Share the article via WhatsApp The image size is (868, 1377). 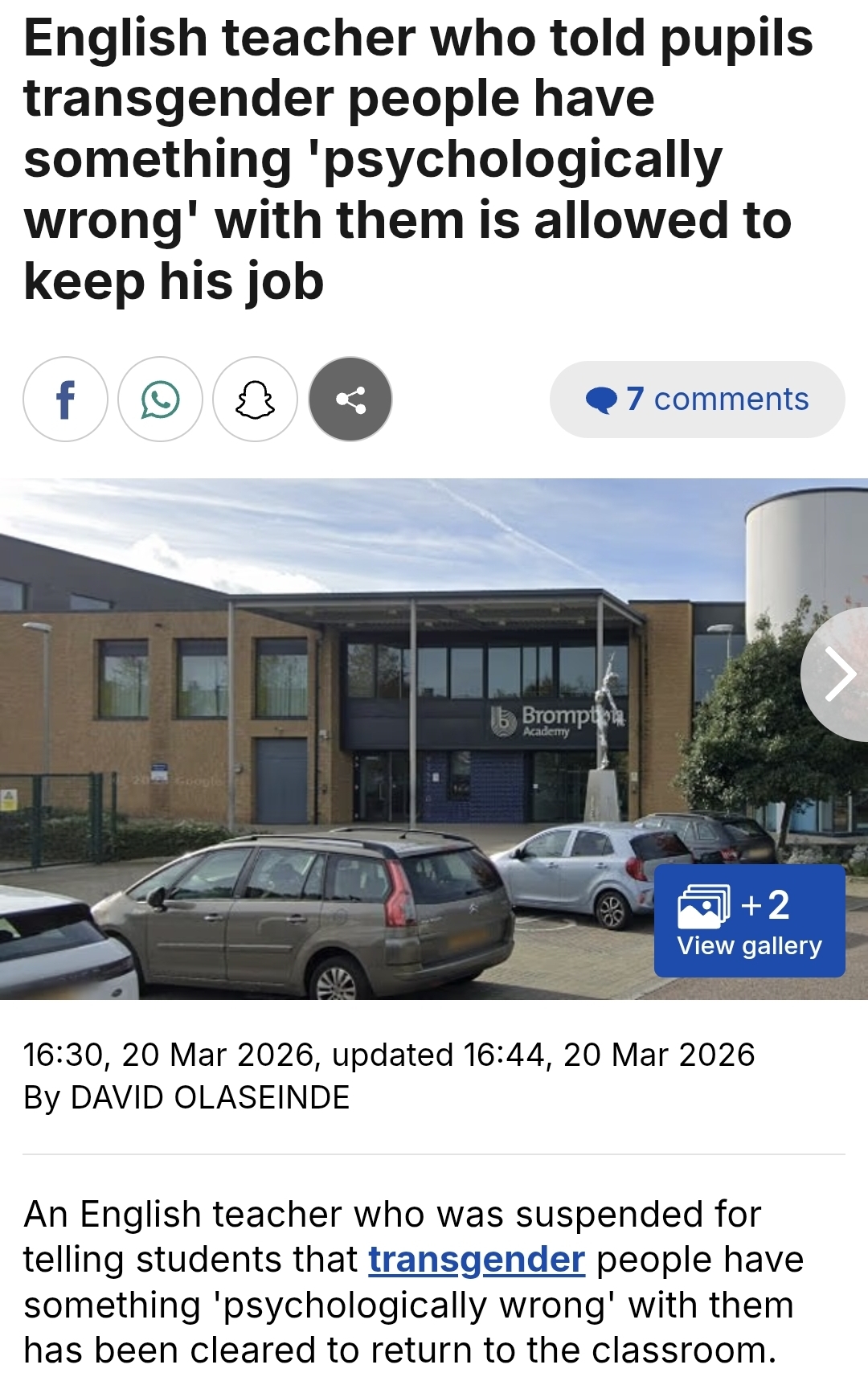(x=160, y=400)
